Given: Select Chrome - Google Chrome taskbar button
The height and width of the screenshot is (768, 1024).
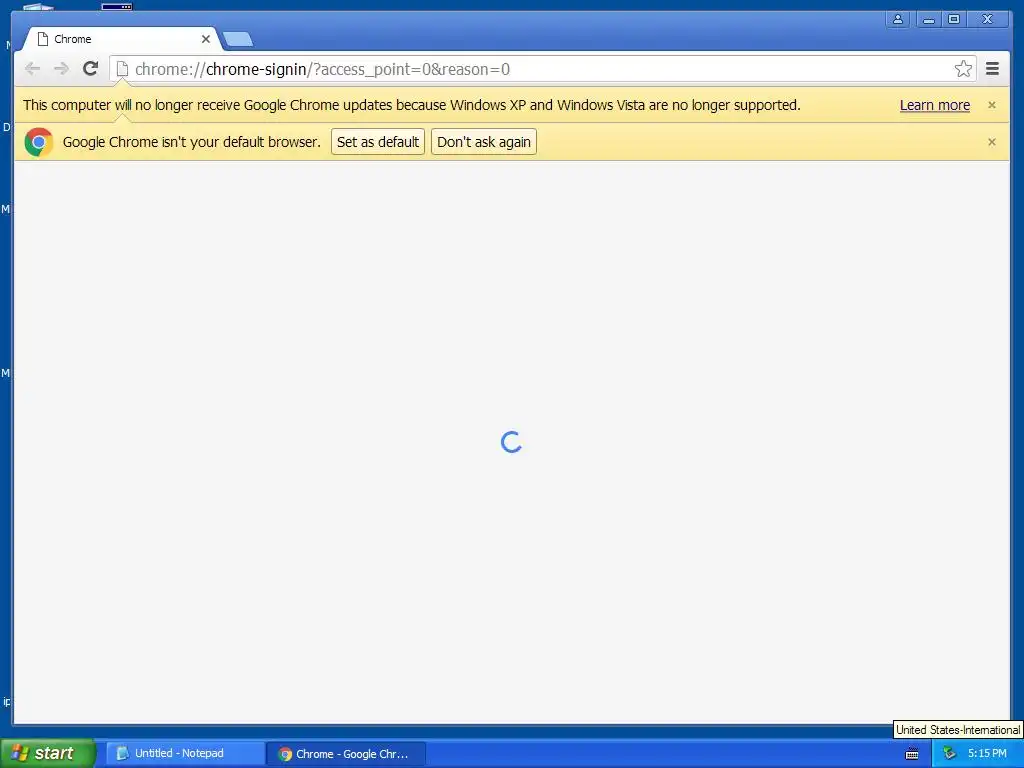Looking at the screenshot, I should point(347,754).
